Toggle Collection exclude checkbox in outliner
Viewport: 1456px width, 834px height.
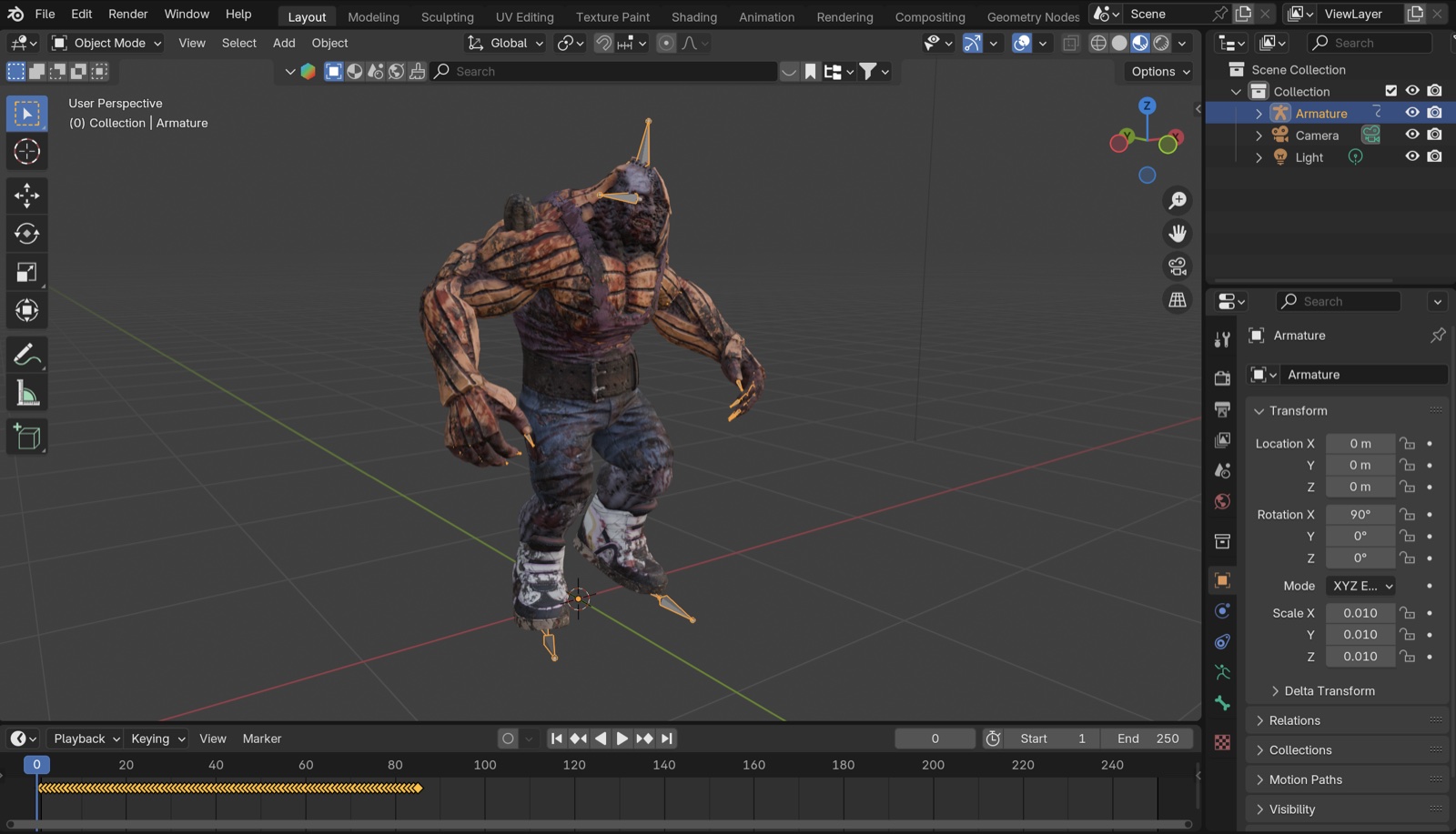click(1390, 91)
